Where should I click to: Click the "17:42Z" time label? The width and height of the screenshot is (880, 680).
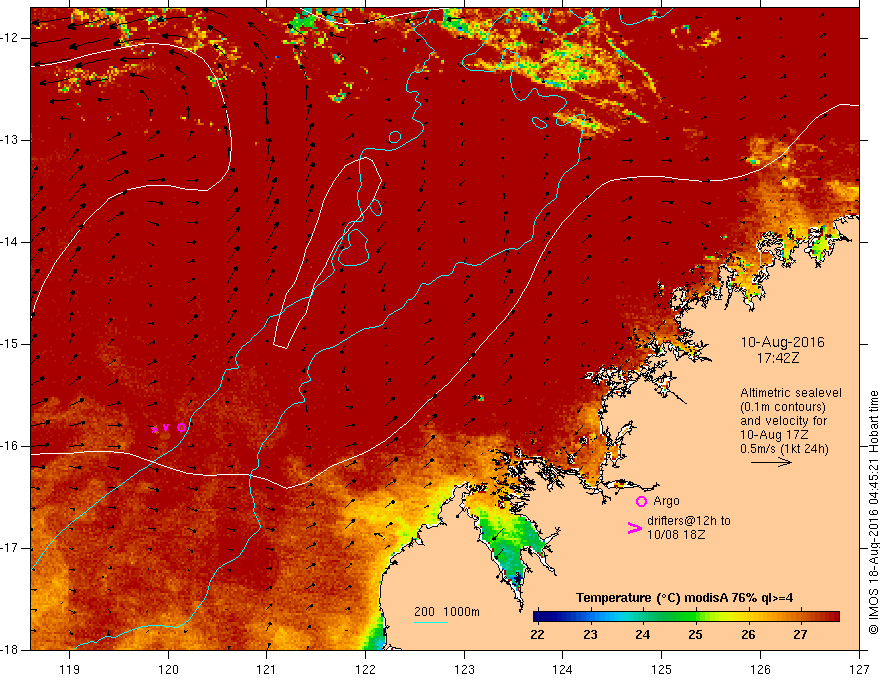coord(777,358)
